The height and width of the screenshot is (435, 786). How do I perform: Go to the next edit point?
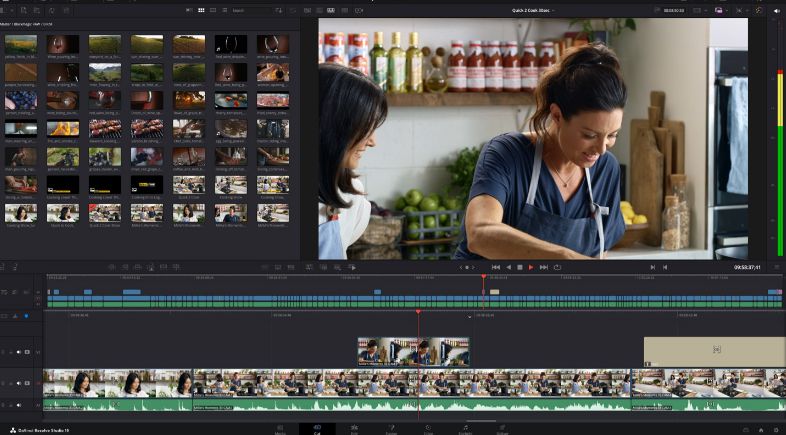[x=665, y=267]
